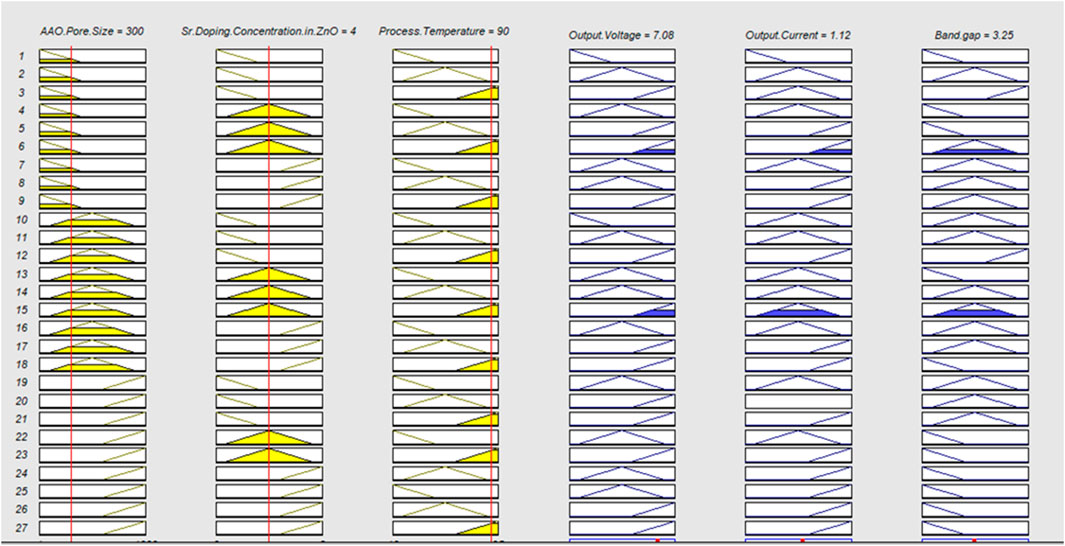Viewport: 1065px width, 546px height.
Task: Click rule 10 Output.Voltage plot
Action: 622,219
